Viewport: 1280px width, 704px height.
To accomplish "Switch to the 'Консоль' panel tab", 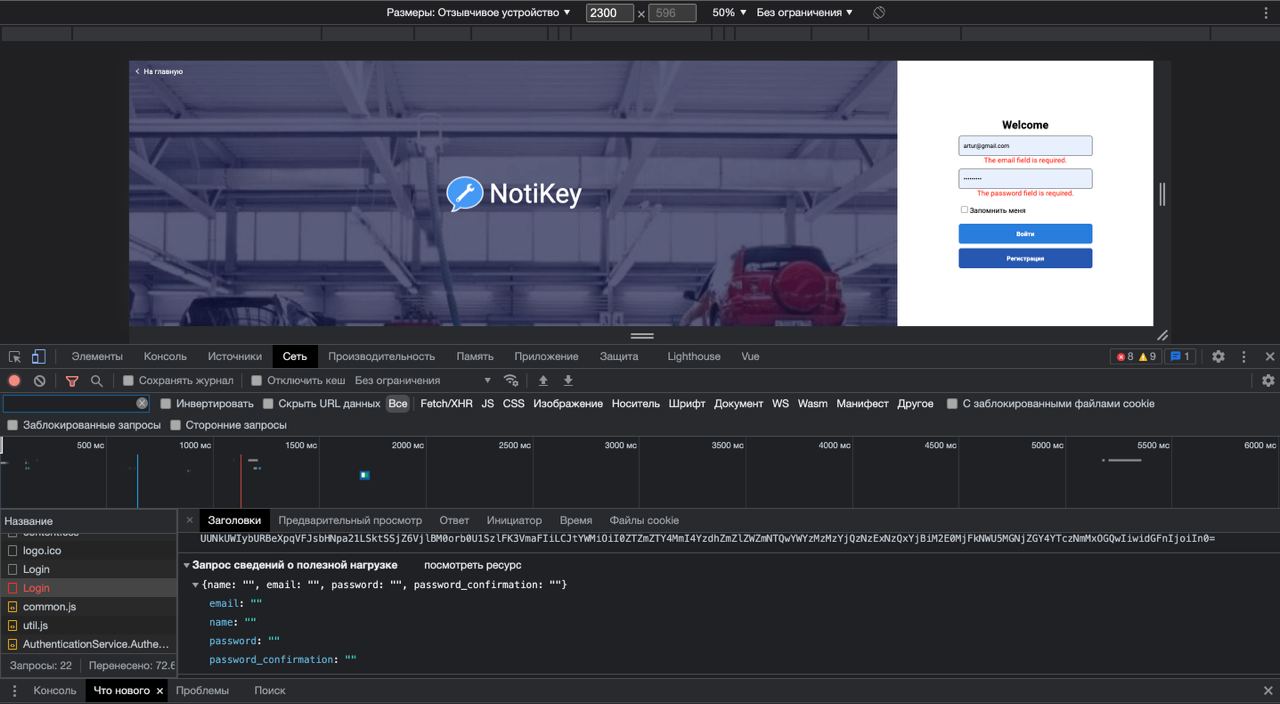I will click(x=165, y=356).
